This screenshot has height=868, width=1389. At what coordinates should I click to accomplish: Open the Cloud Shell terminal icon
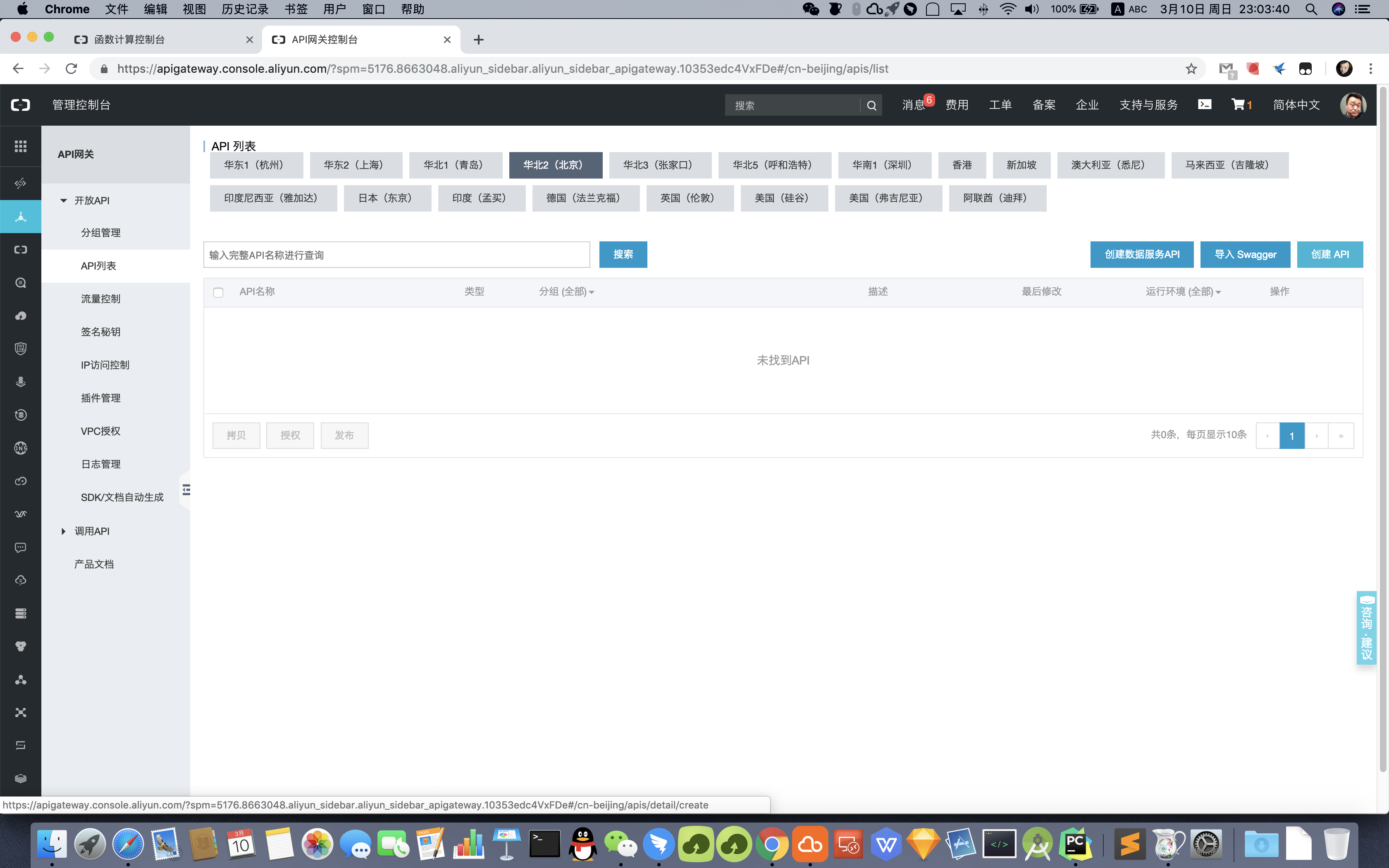pyautogui.click(x=1204, y=105)
